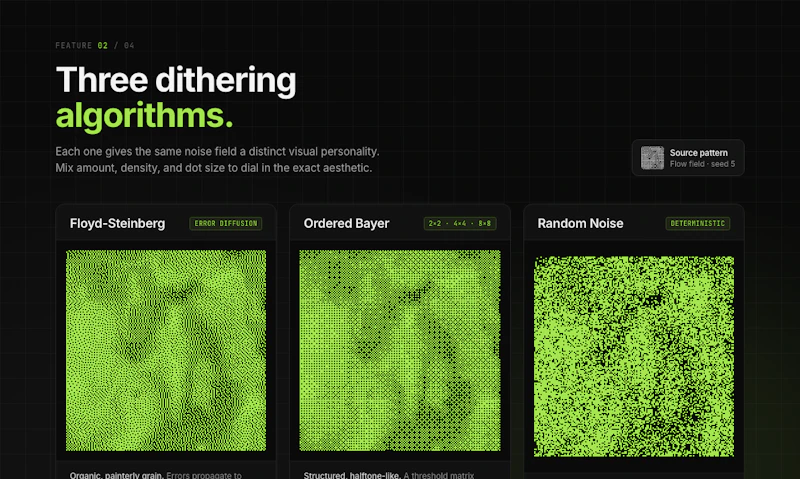The width and height of the screenshot is (800, 479).
Task: Click the 2×2 · 4×4 · 8×8 badge
Action: (460, 223)
